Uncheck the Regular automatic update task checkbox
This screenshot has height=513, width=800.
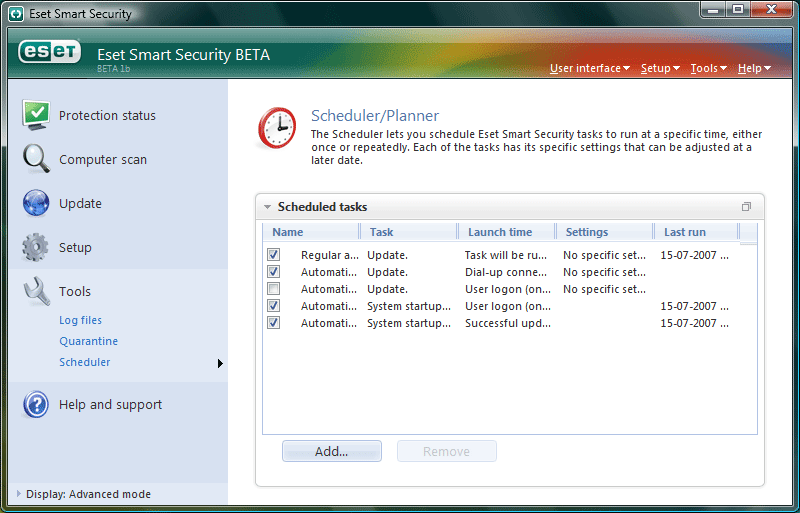(274, 255)
